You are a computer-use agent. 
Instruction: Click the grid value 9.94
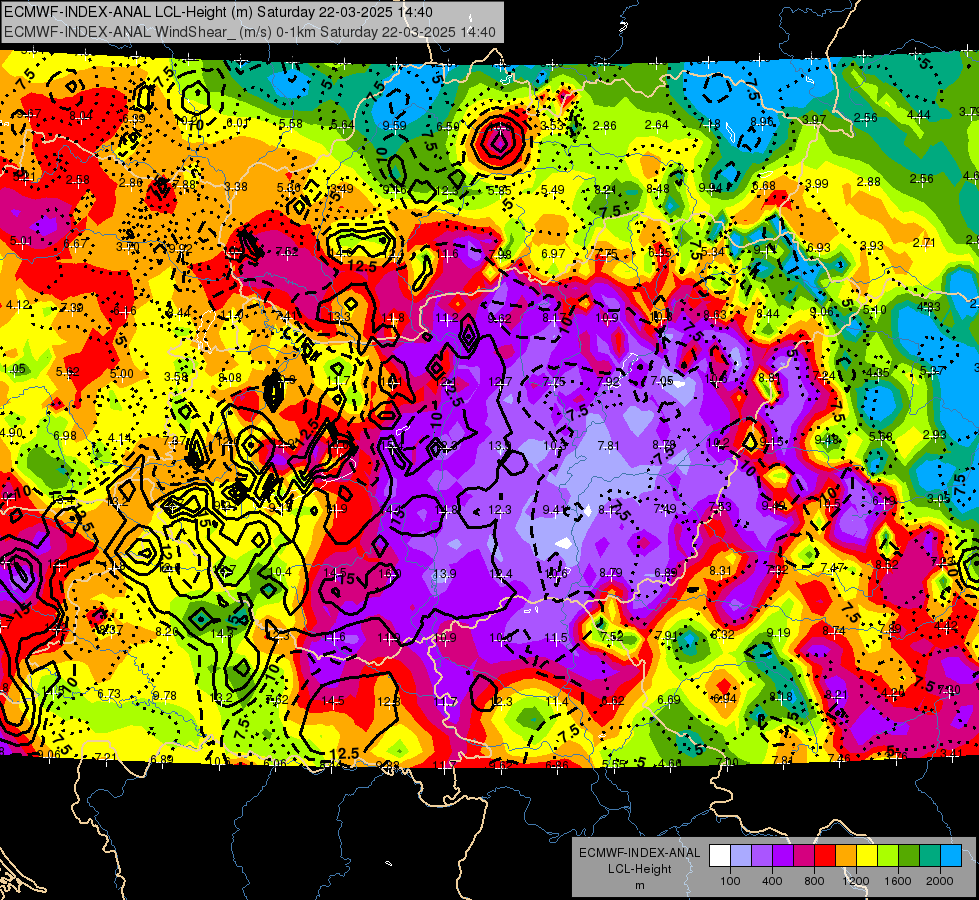pyautogui.click(x=711, y=187)
